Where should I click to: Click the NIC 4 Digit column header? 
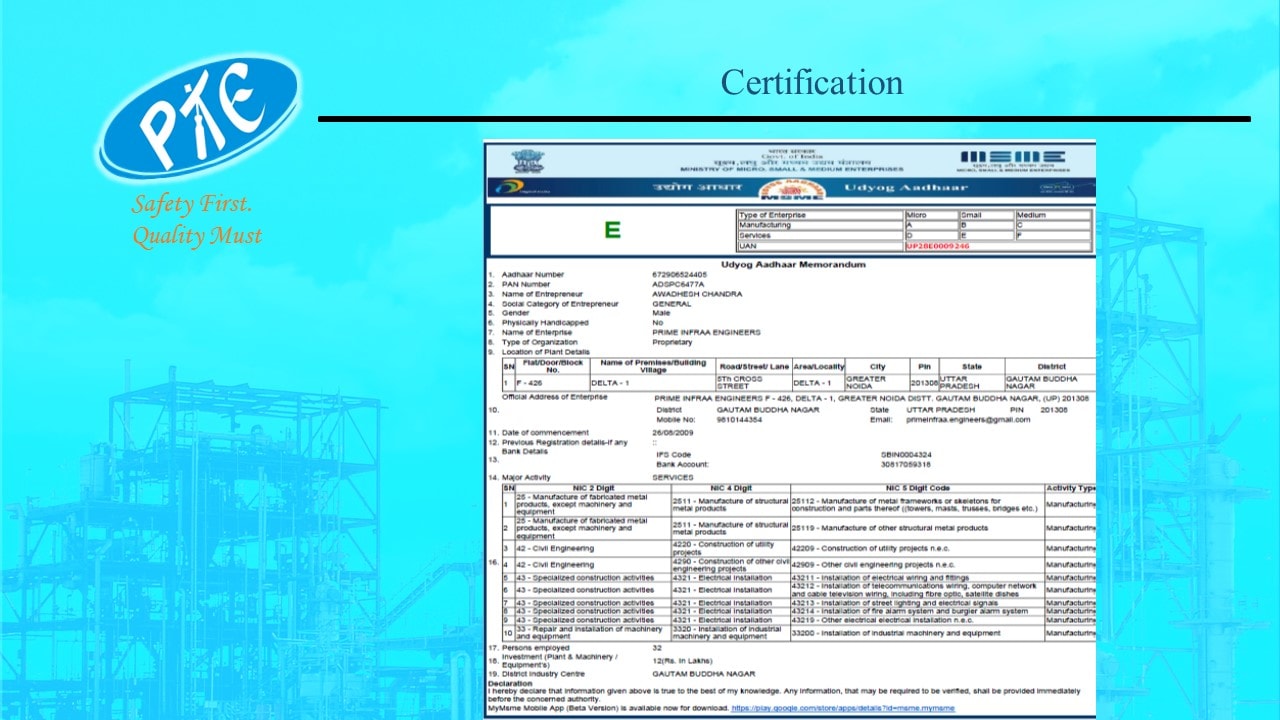click(730, 488)
